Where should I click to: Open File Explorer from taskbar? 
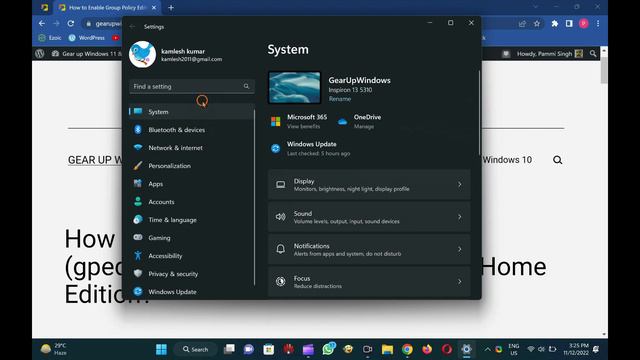(x=387, y=349)
